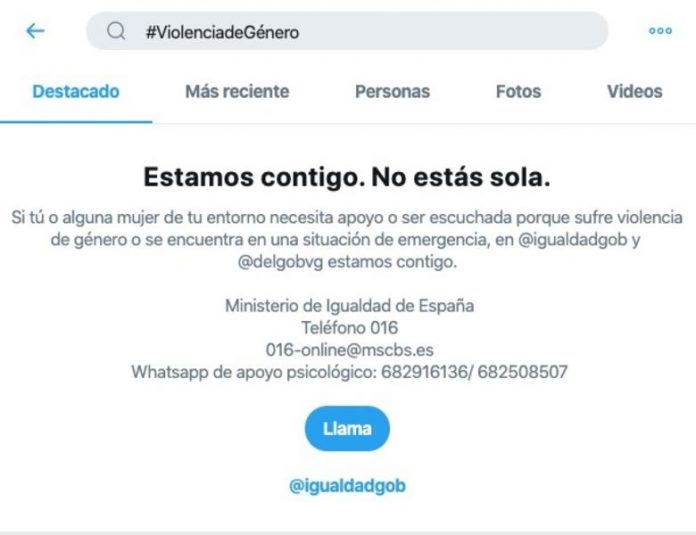Tap the 682508507 Whatsapp number
This screenshot has width=696, height=535.
522,372
